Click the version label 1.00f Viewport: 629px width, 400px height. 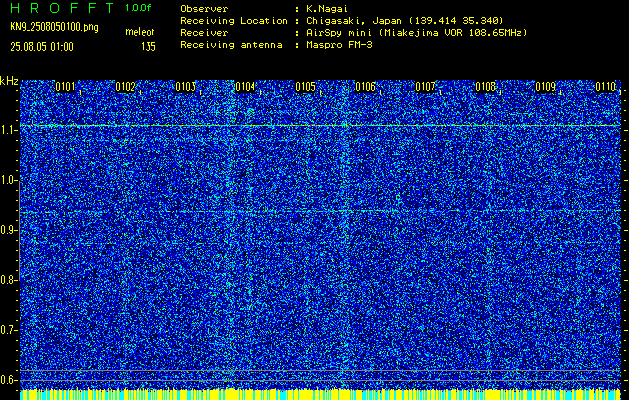[138, 8]
